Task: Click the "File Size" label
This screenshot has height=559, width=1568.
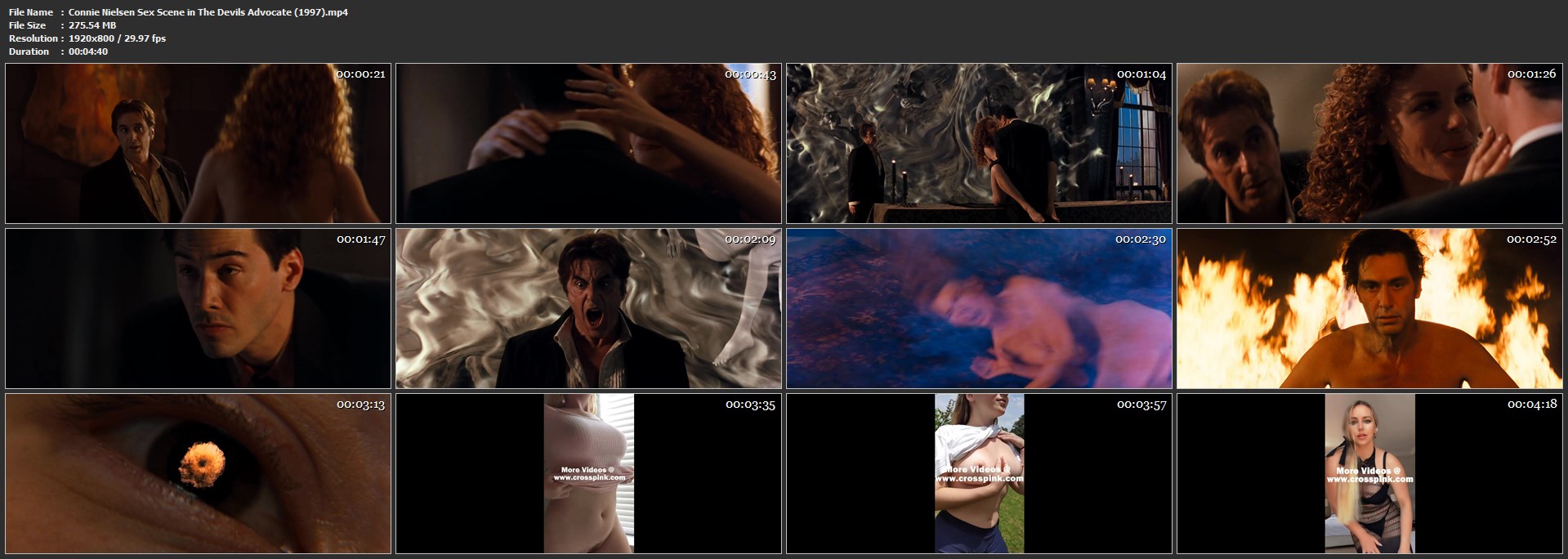Action: [28, 25]
